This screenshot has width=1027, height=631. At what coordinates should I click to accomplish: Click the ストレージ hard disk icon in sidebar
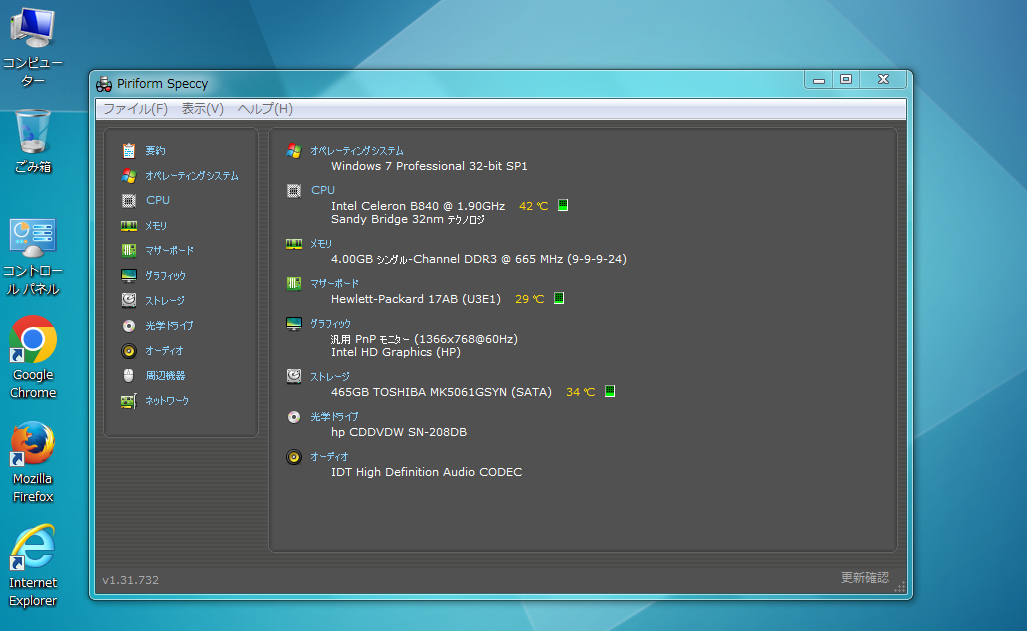[129, 300]
